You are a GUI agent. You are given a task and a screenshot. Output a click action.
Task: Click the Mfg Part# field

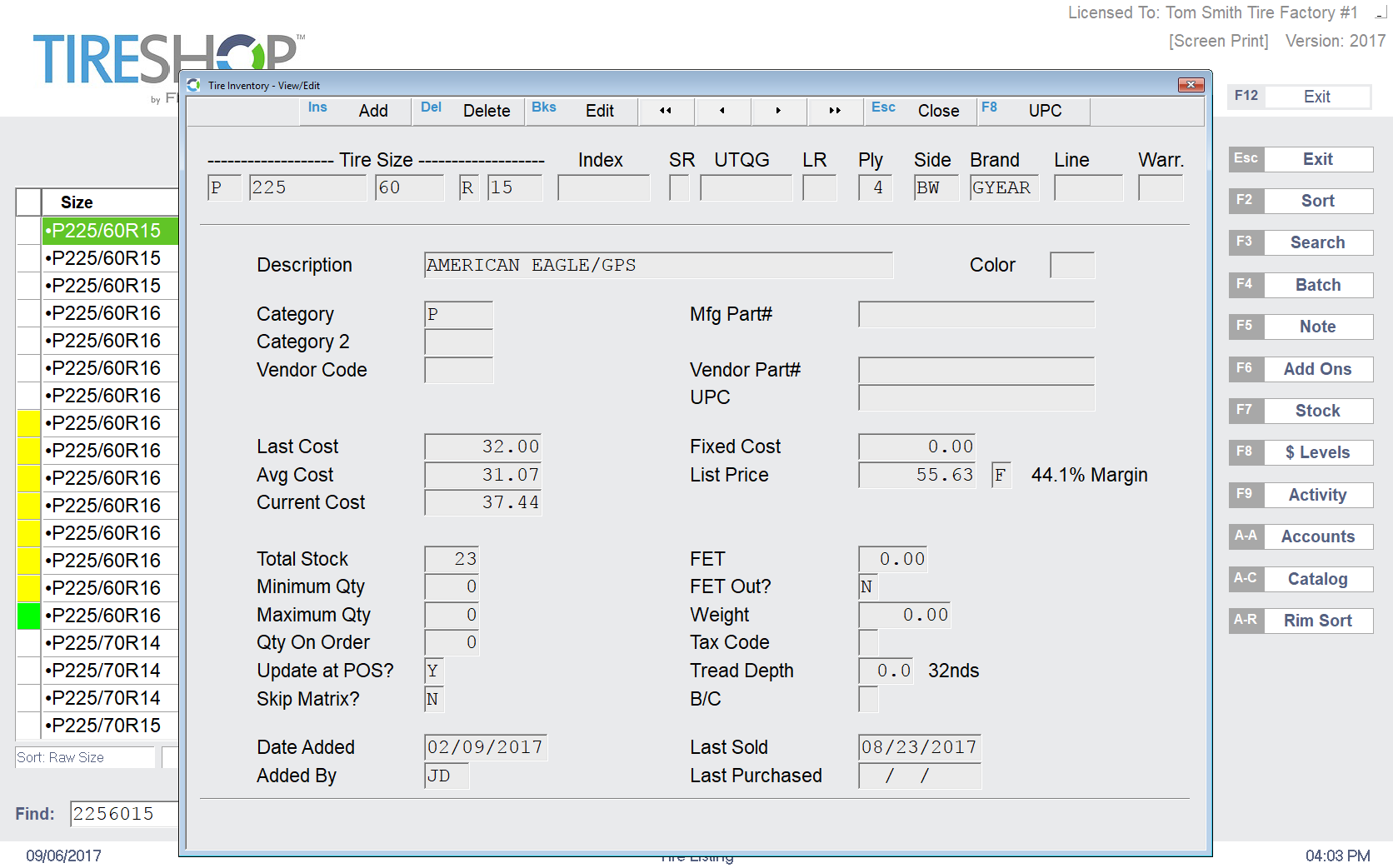pos(976,314)
